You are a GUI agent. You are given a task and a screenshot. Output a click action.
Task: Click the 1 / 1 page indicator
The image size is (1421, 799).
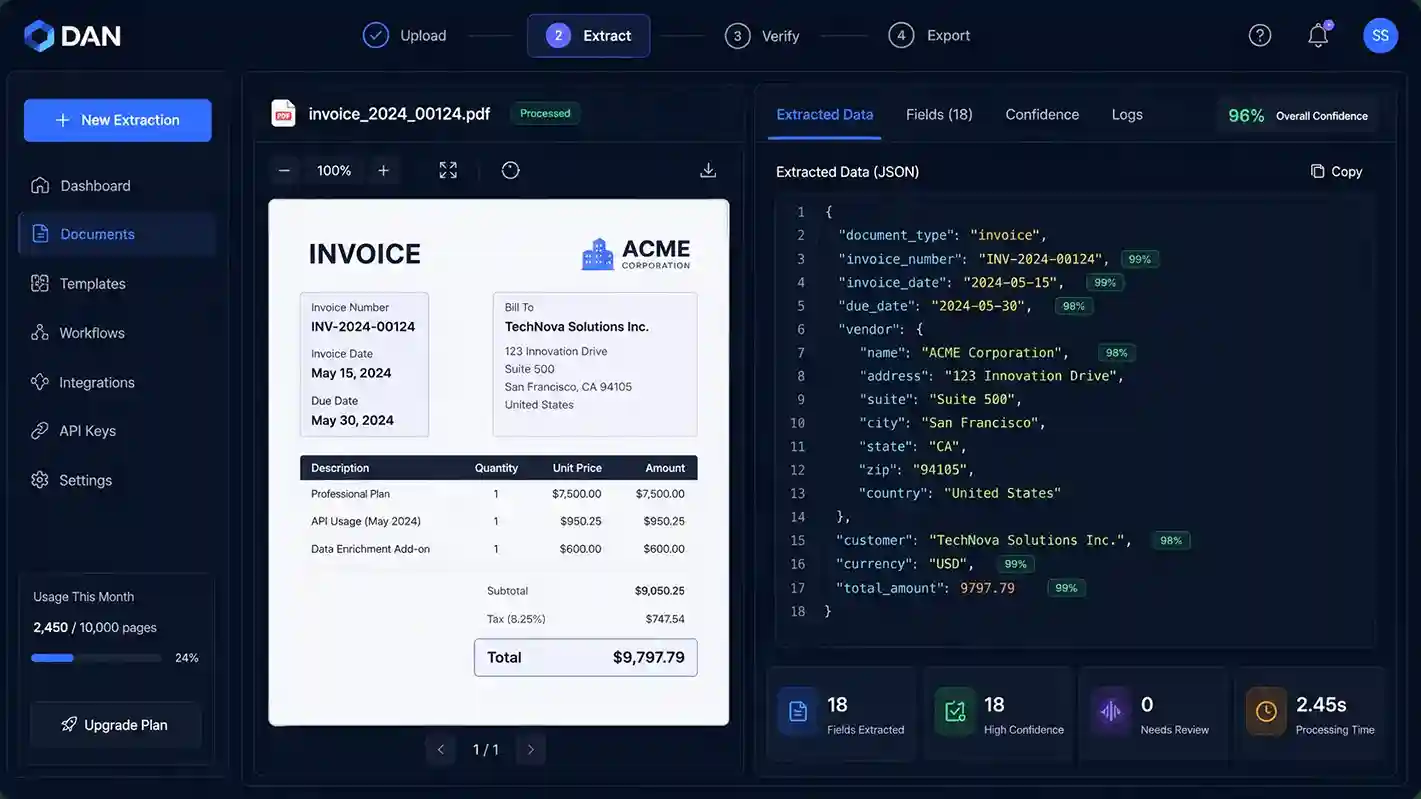[486, 750]
